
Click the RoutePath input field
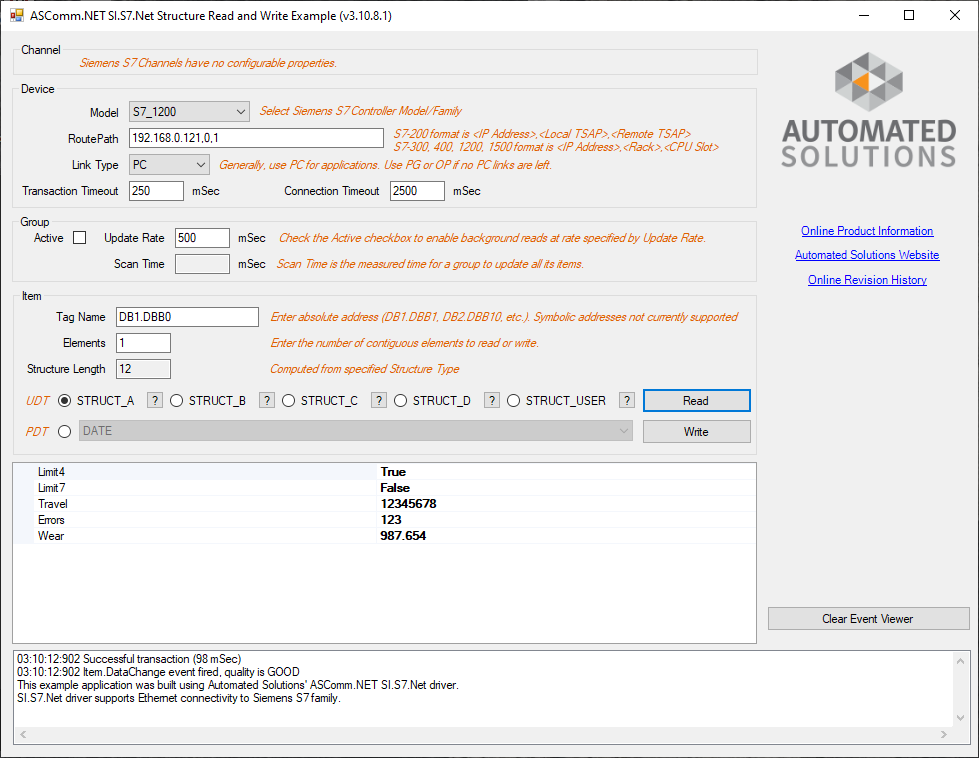point(255,138)
